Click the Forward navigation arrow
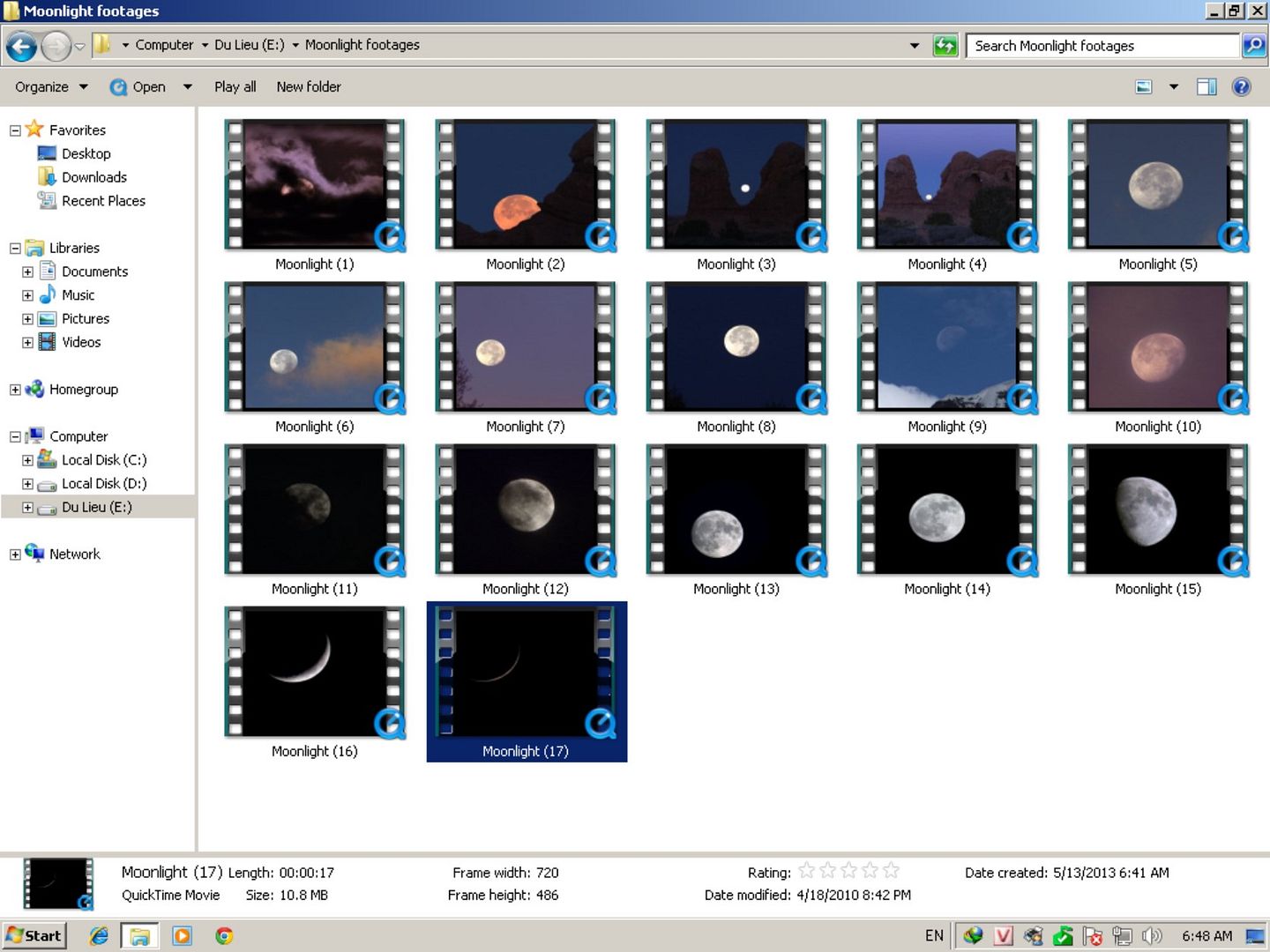1270x952 pixels. click(x=56, y=46)
